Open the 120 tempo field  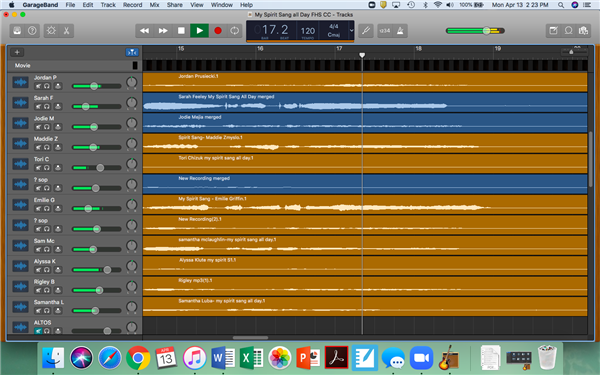coord(308,31)
